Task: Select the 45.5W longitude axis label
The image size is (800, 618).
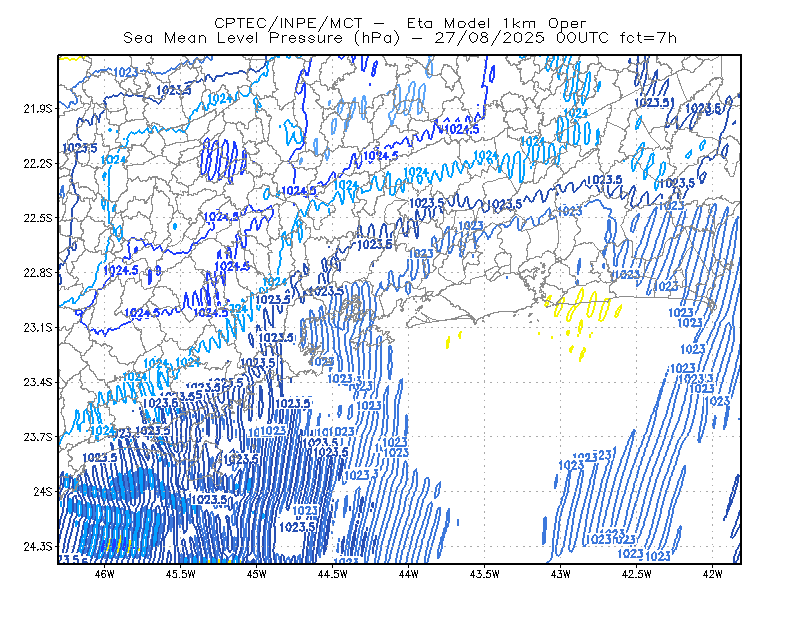Action: pyautogui.click(x=181, y=574)
